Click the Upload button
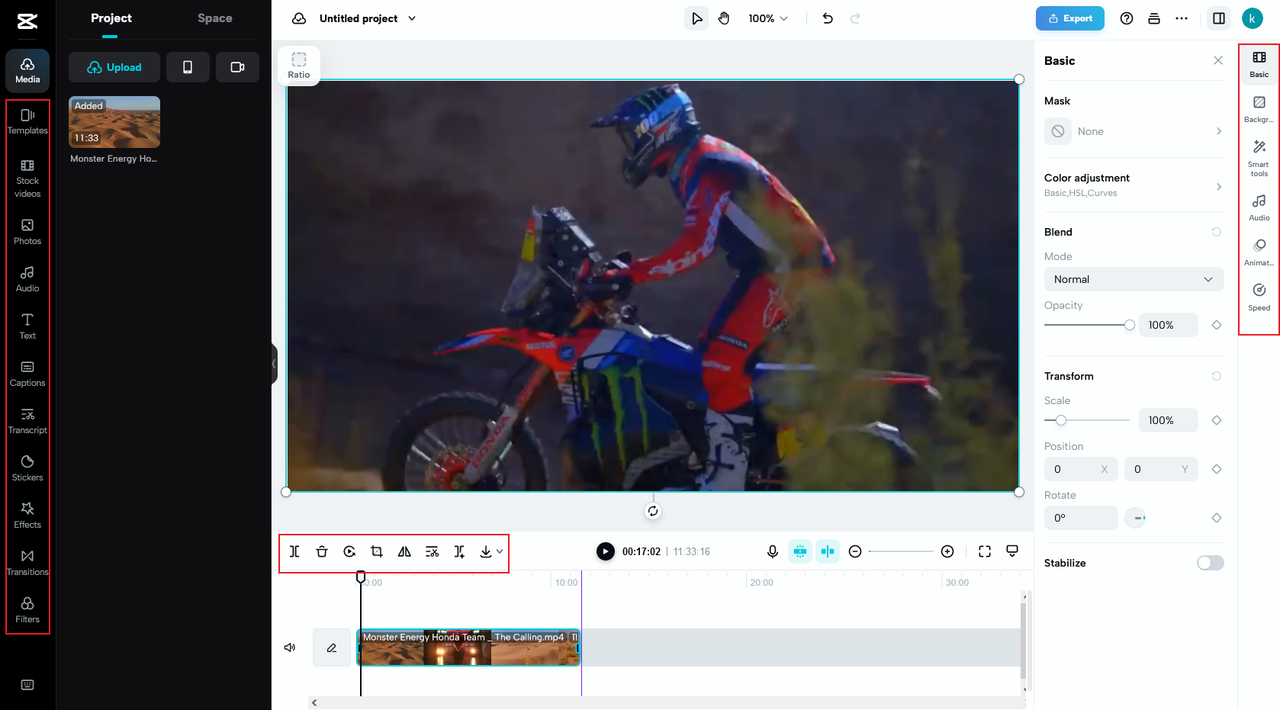 coord(114,67)
